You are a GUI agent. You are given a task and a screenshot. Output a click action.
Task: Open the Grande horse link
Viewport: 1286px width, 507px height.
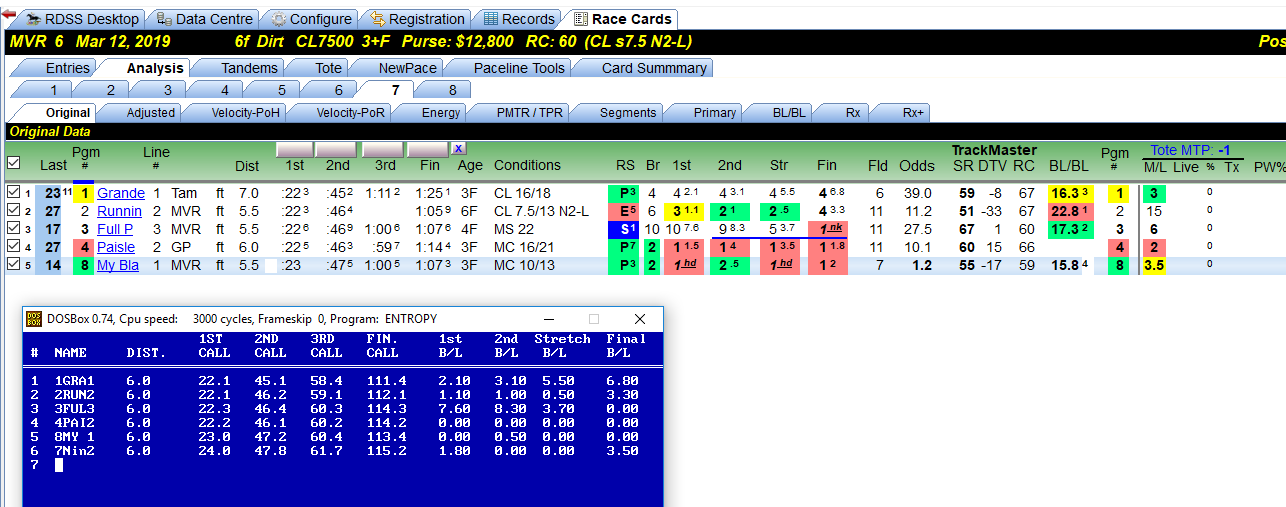(x=121, y=193)
